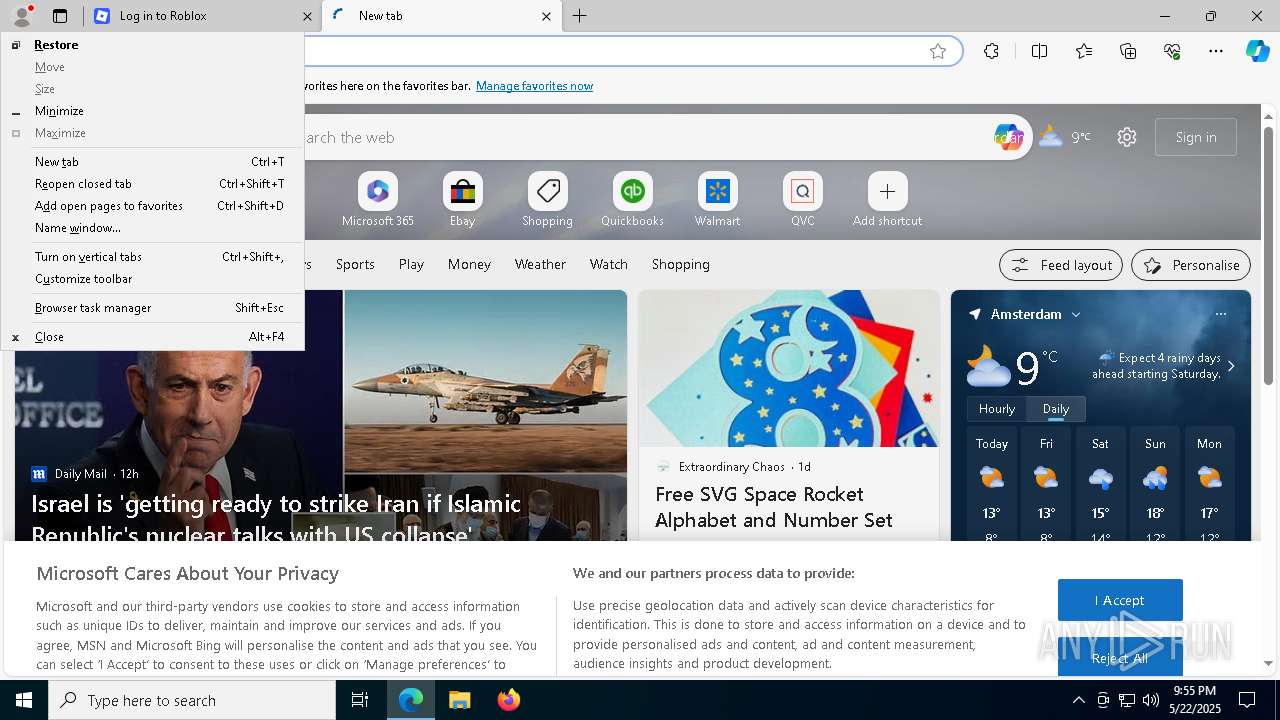The width and height of the screenshot is (1280, 720).
Task: Choose Minimize from the window menu
Action: click(153, 111)
